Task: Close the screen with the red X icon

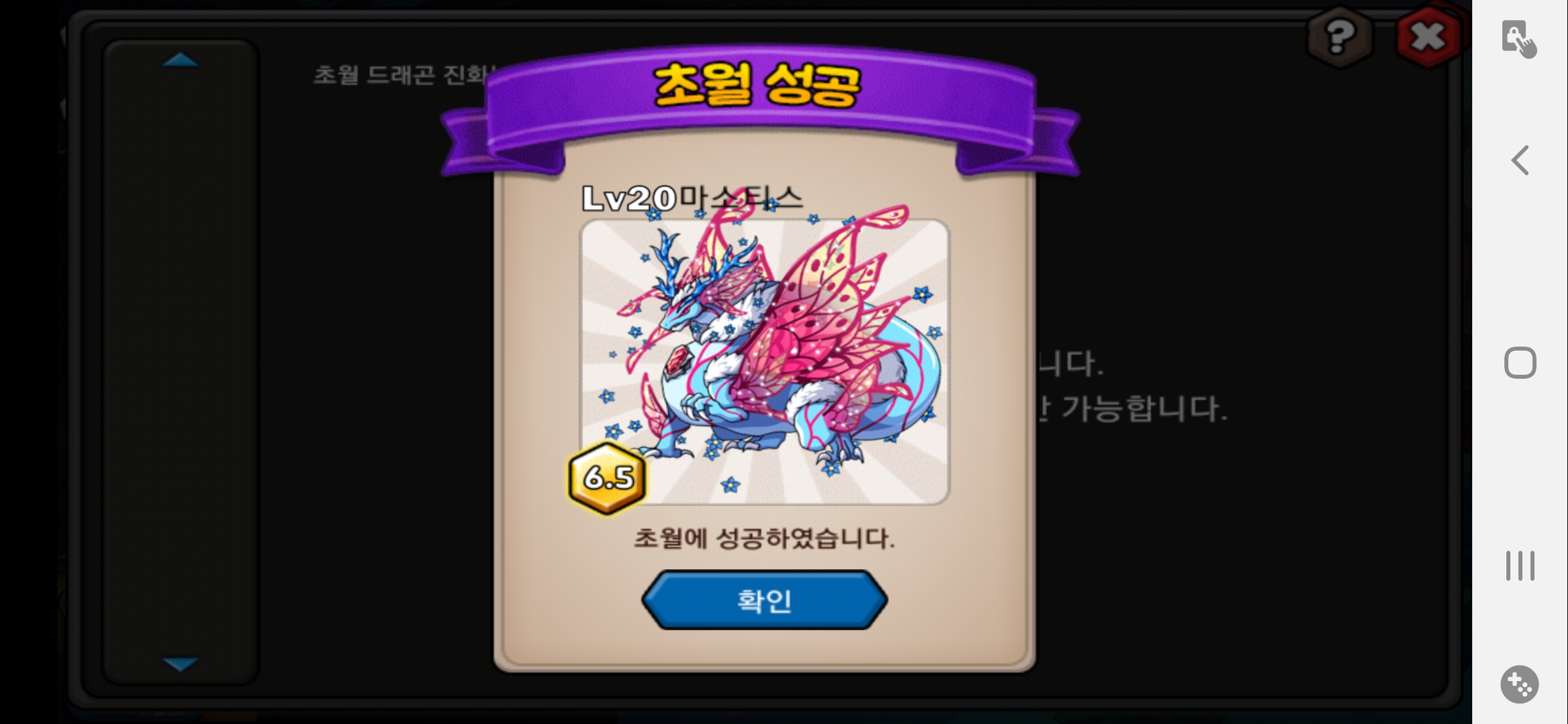Action: (x=1428, y=36)
